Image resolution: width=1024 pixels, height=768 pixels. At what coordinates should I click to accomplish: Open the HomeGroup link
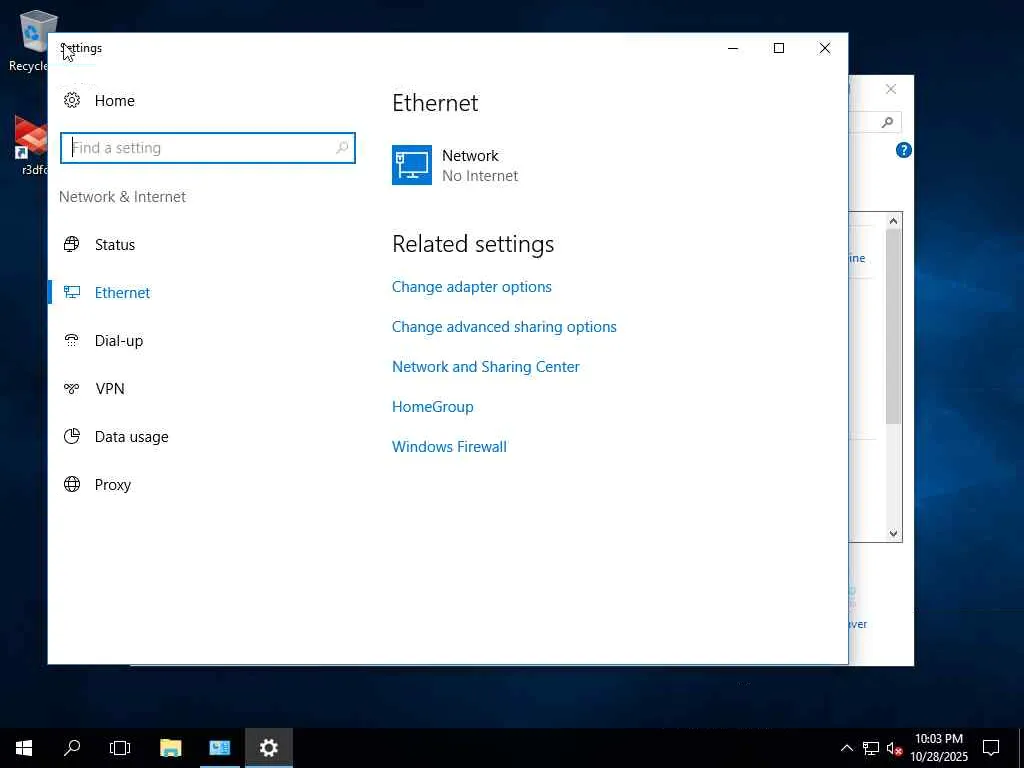tap(432, 406)
